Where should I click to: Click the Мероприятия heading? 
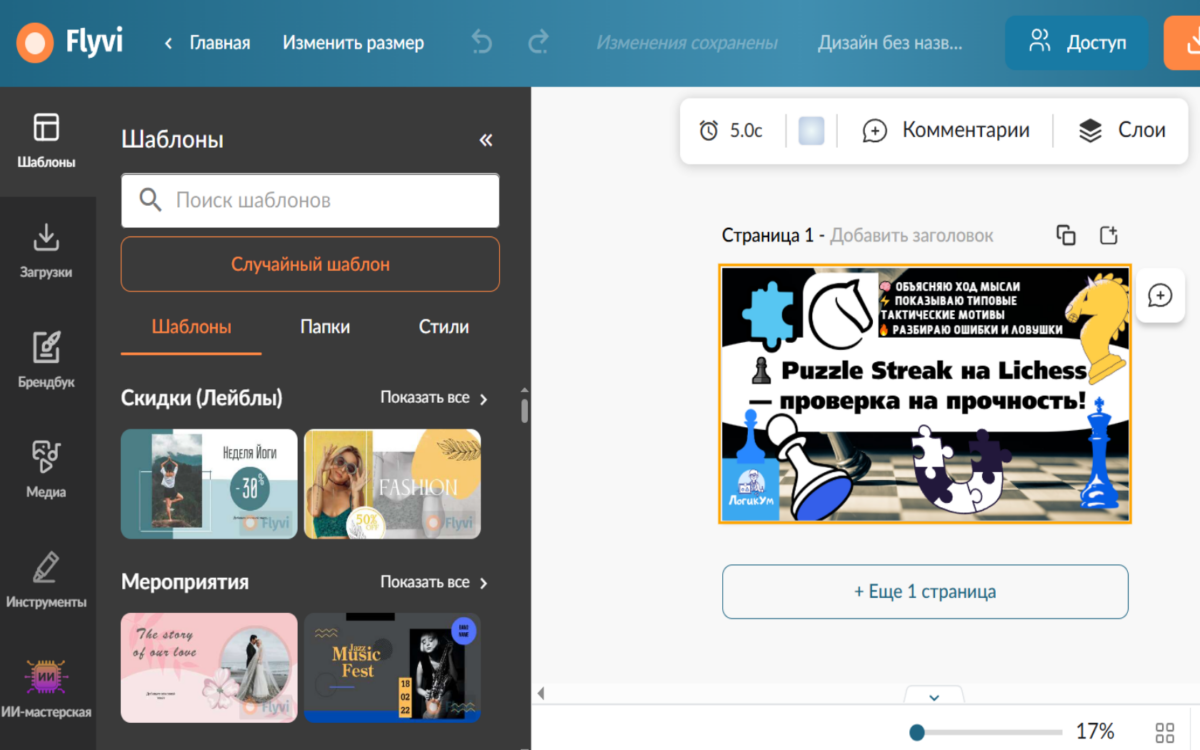tap(185, 582)
